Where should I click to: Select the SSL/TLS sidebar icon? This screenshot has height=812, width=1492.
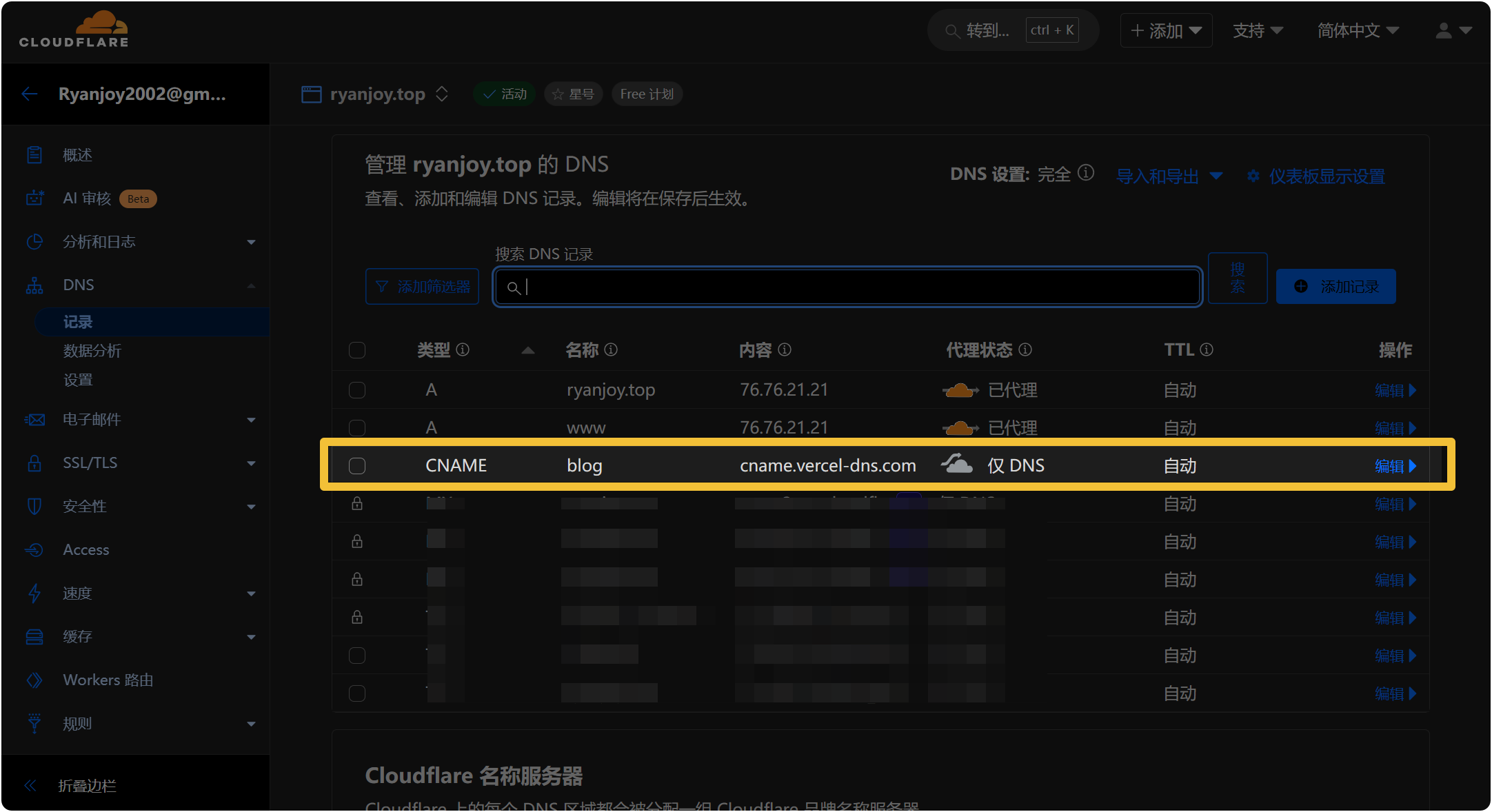[x=34, y=463]
